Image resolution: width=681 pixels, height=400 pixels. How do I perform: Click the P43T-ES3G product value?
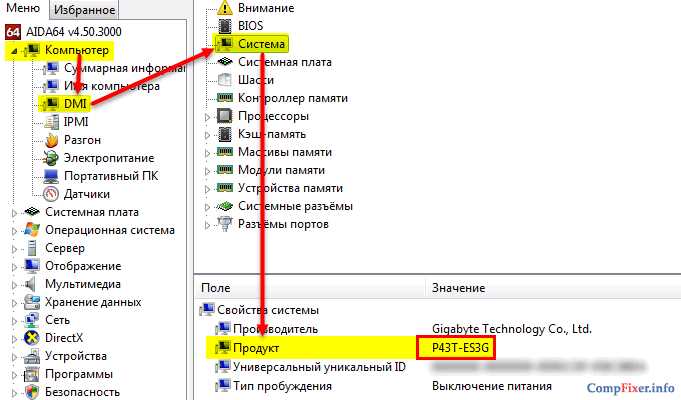point(460,348)
